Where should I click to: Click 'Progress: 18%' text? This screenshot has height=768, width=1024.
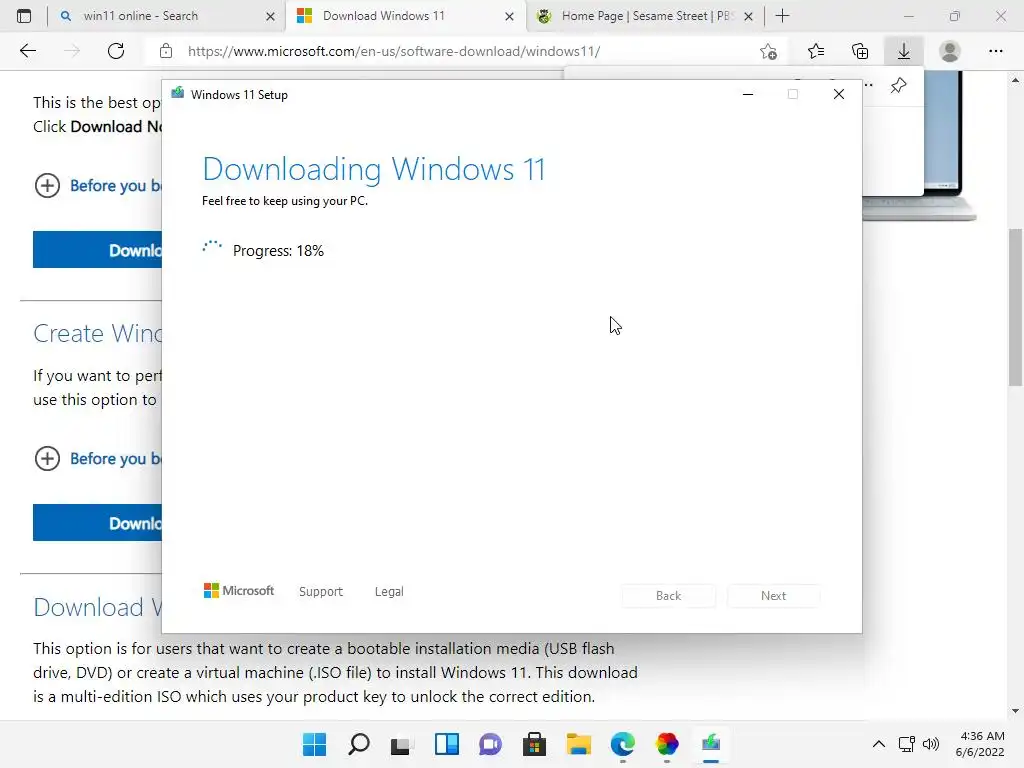point(278,251)
